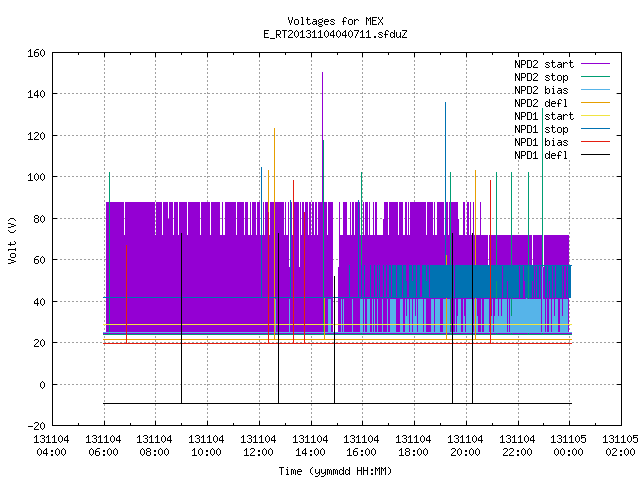This screenshot has height=480, width=640.
Task: Click x-axis tick label 131104 08:00
Action: click(154, 446)
